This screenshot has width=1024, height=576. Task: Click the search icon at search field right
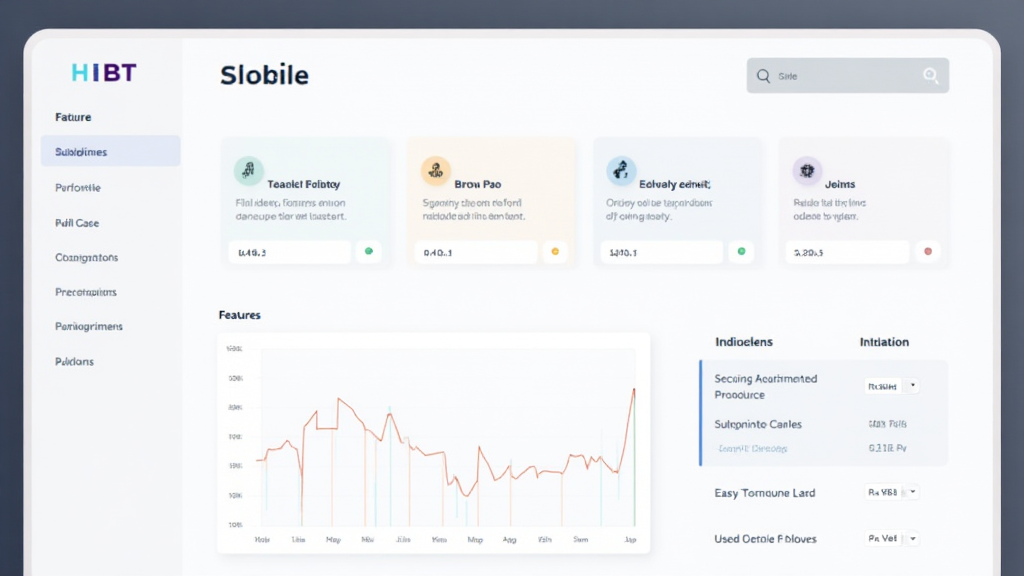coord(931,76)
